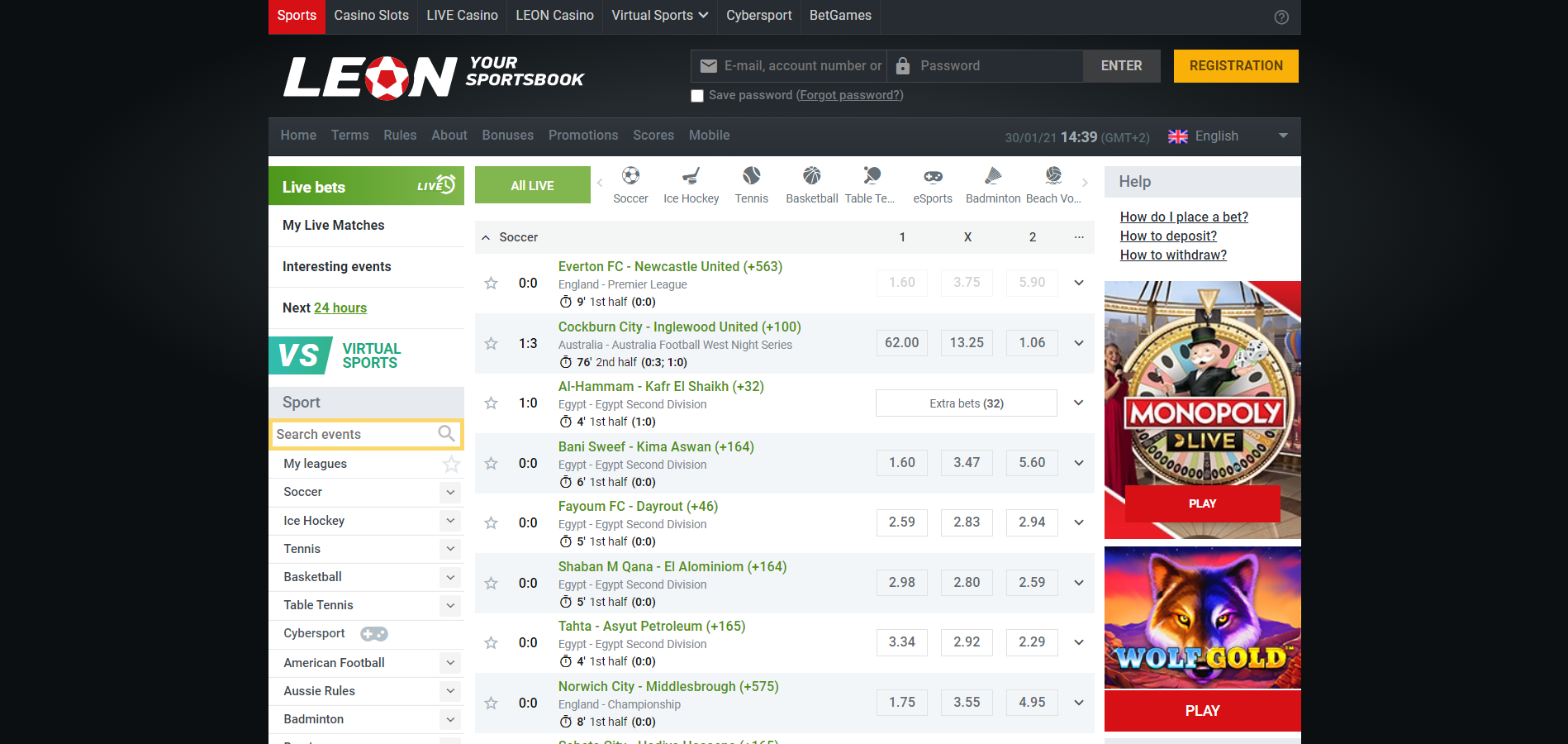The width and height of the screenshot is (1568, 744).
Task: Open the Scores menu item
Action: pyautogui.click(x=653, y=136)
